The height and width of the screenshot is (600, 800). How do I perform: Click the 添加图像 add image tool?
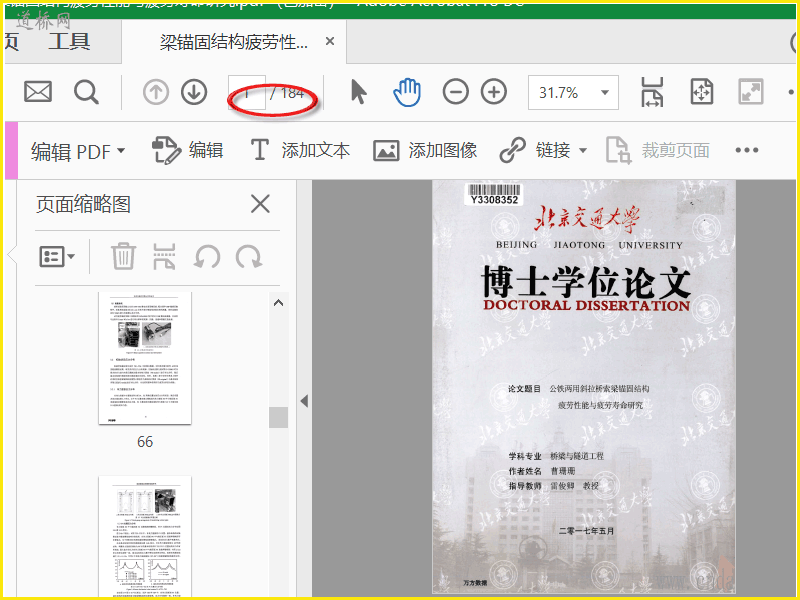pos(425,151)
